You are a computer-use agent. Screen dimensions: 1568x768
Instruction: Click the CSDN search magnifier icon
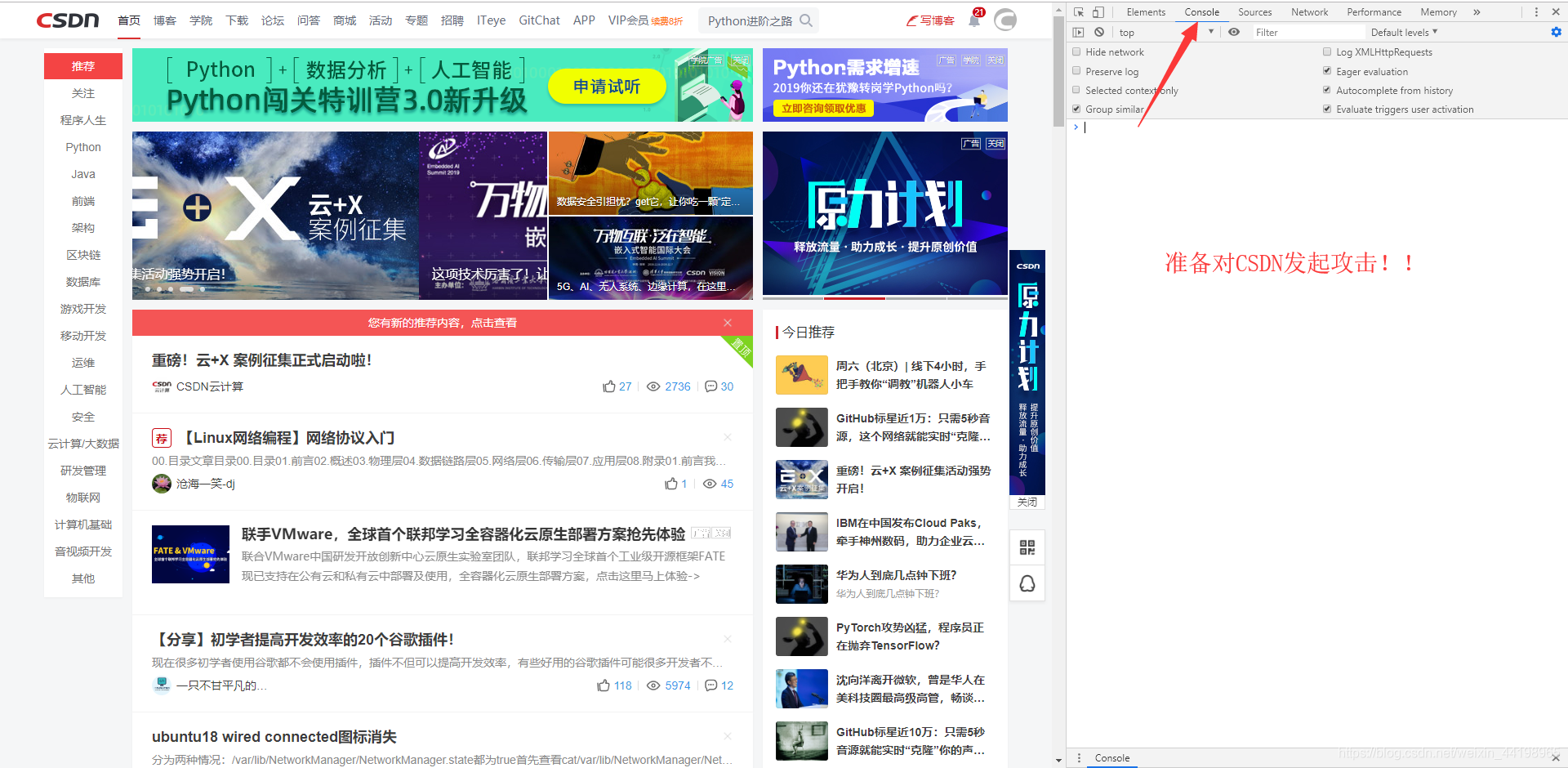pos(806,20)
